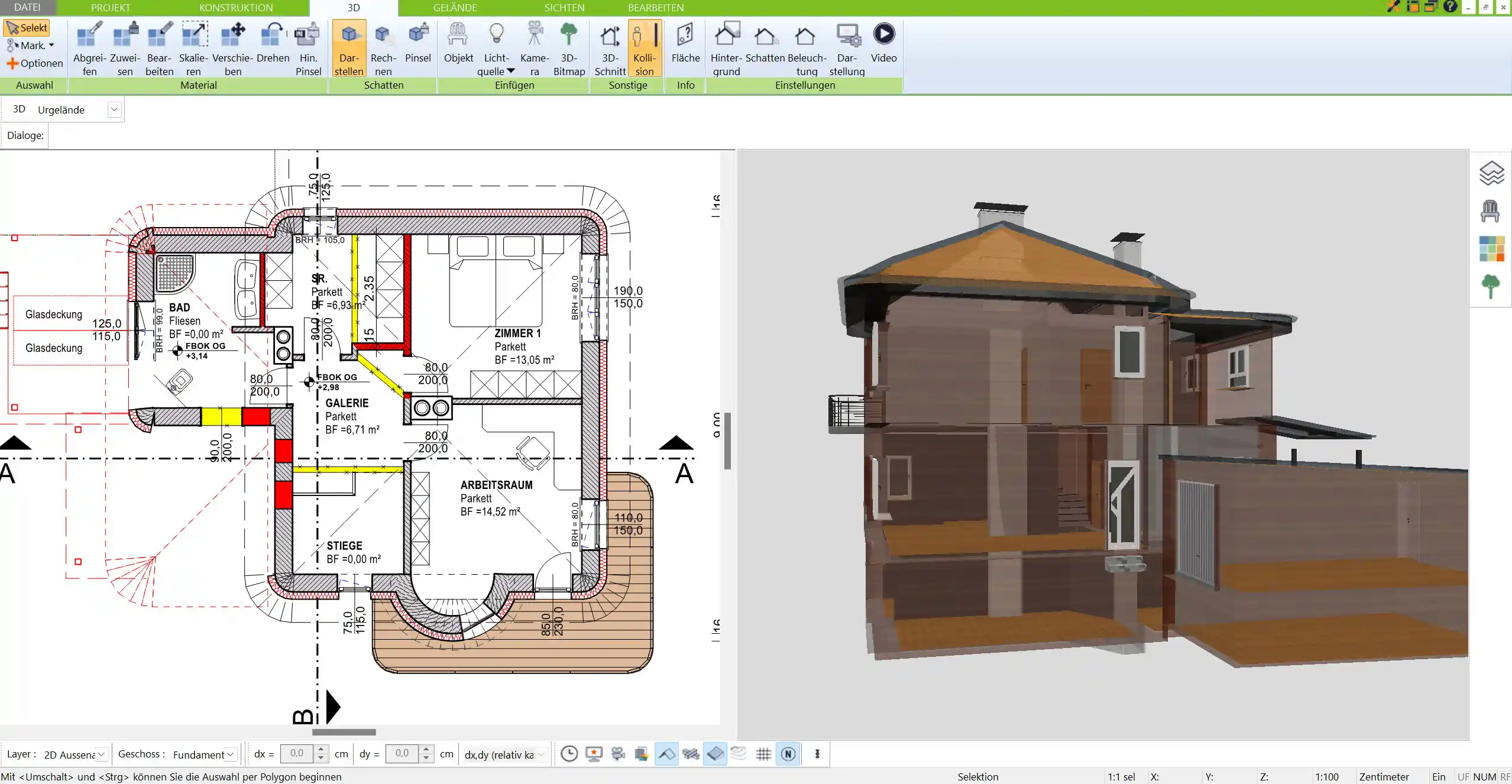Click the Video play button
Viewport: 1512px width, 784px height.
[x=884, y=43]
